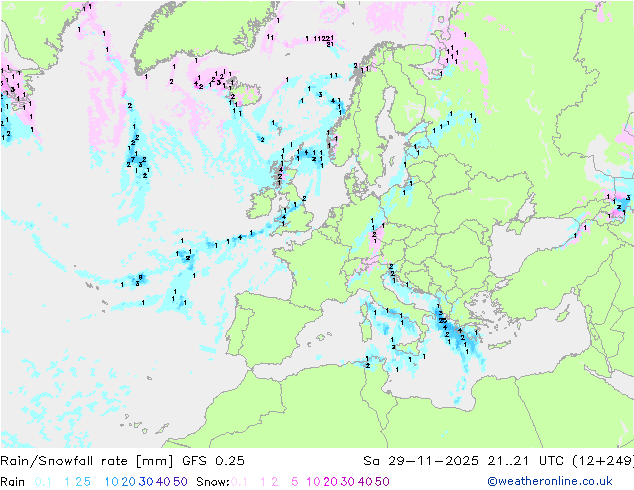Click the Rain legend value 10
634x490 pixels.
tap(111, 482)
